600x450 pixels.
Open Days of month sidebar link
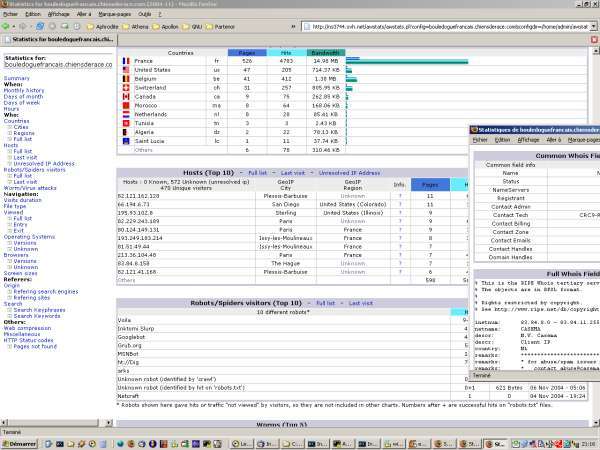click(23, 96)
